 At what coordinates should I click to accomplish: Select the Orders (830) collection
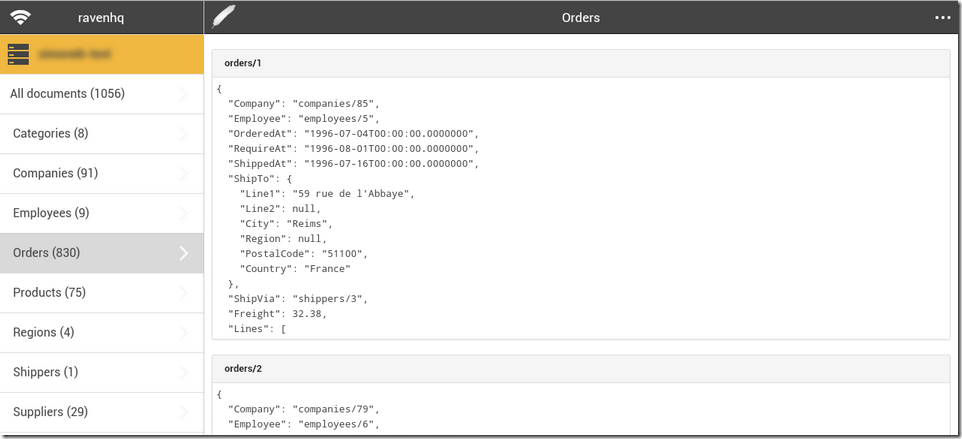pos(102,253)
